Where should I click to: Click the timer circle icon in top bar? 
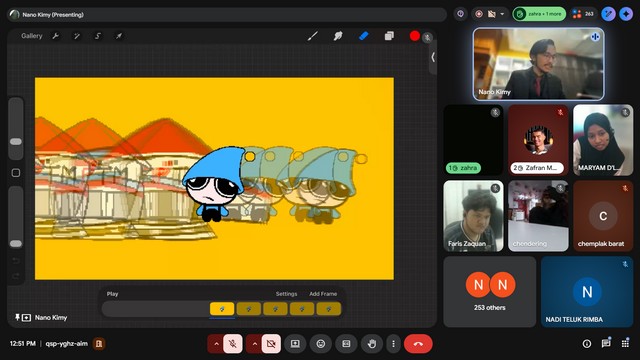point(460,14)
